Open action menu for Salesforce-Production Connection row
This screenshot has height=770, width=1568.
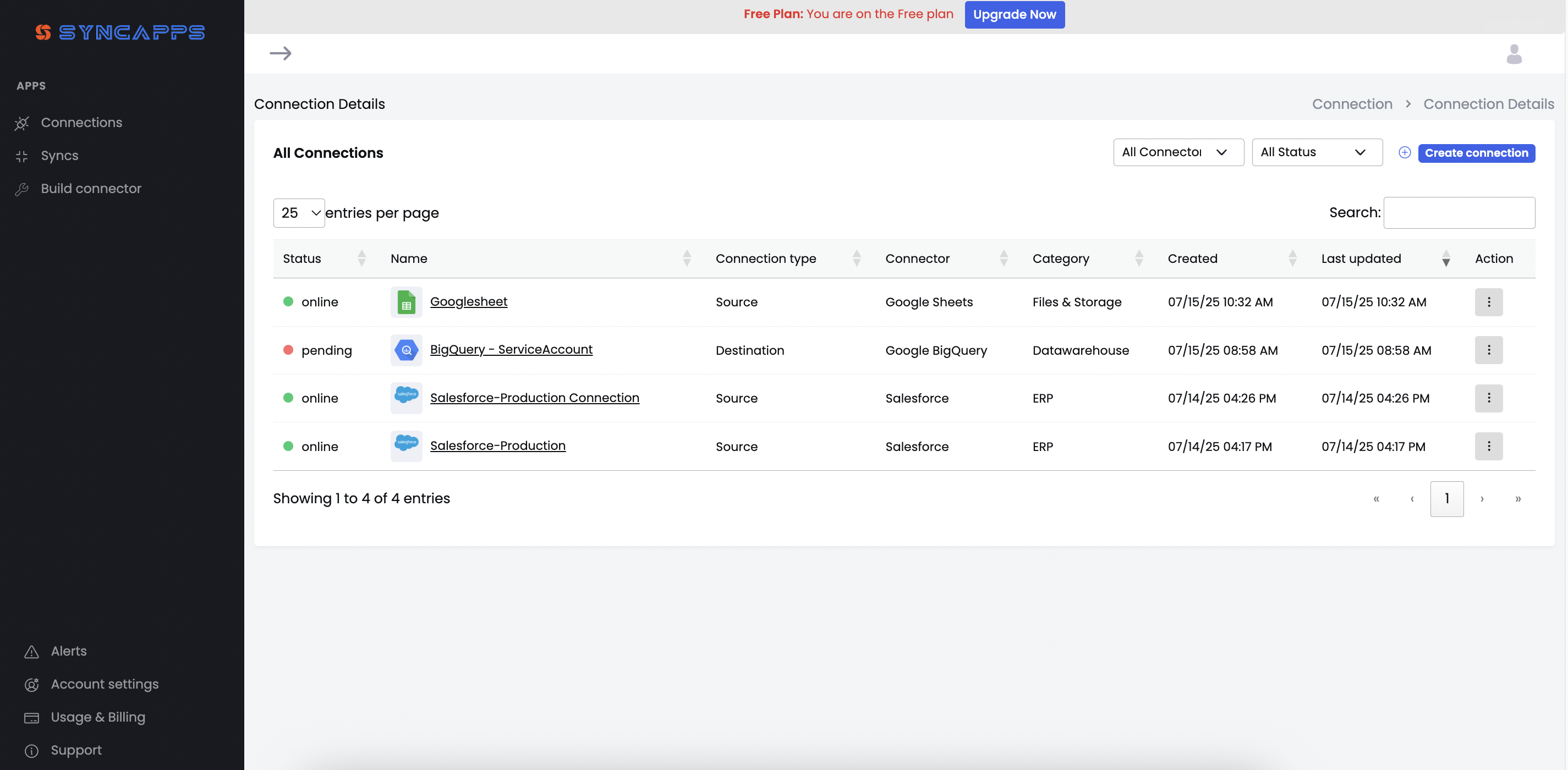1488,398
